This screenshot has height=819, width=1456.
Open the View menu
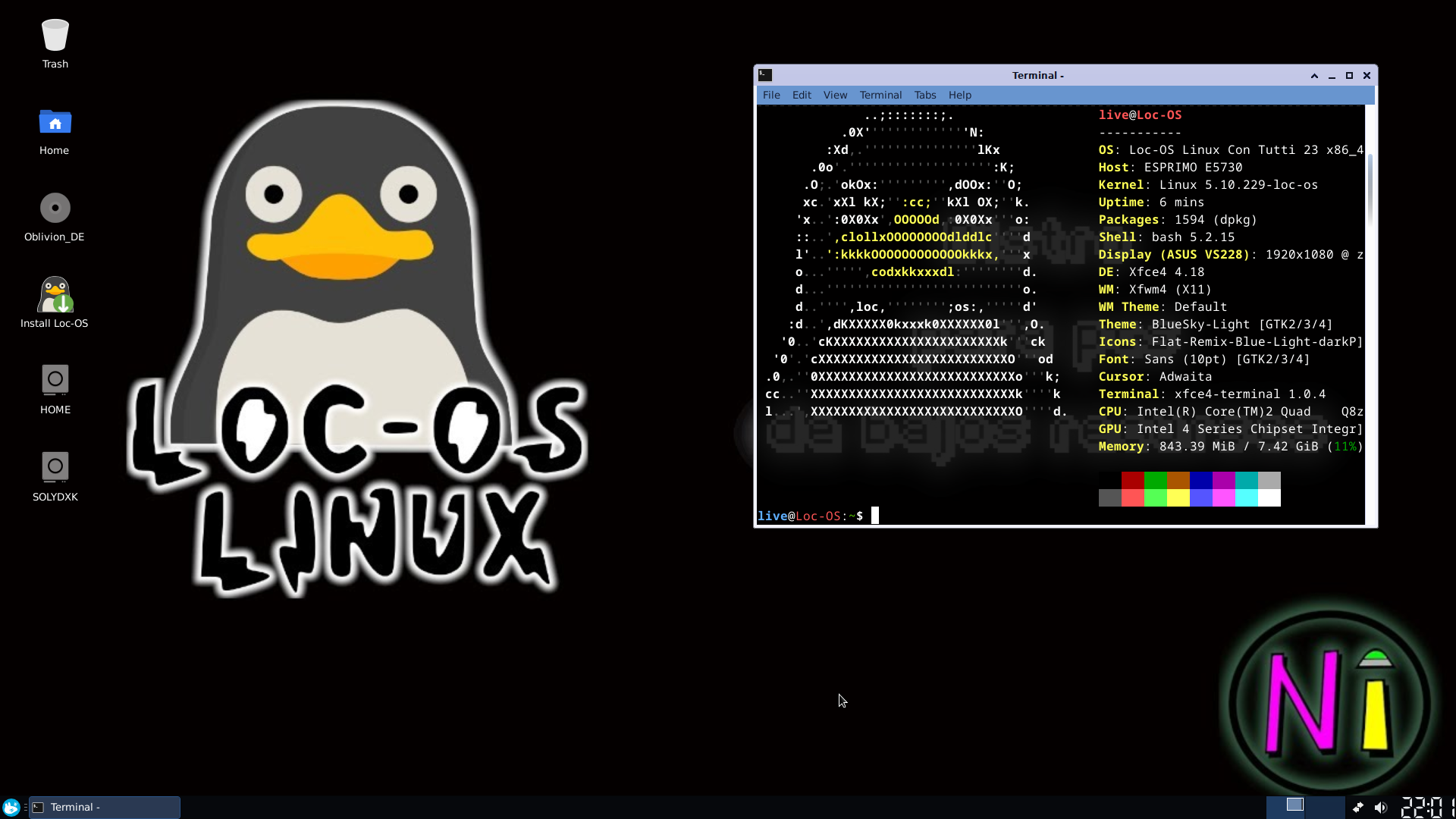[x=835, y=95]
